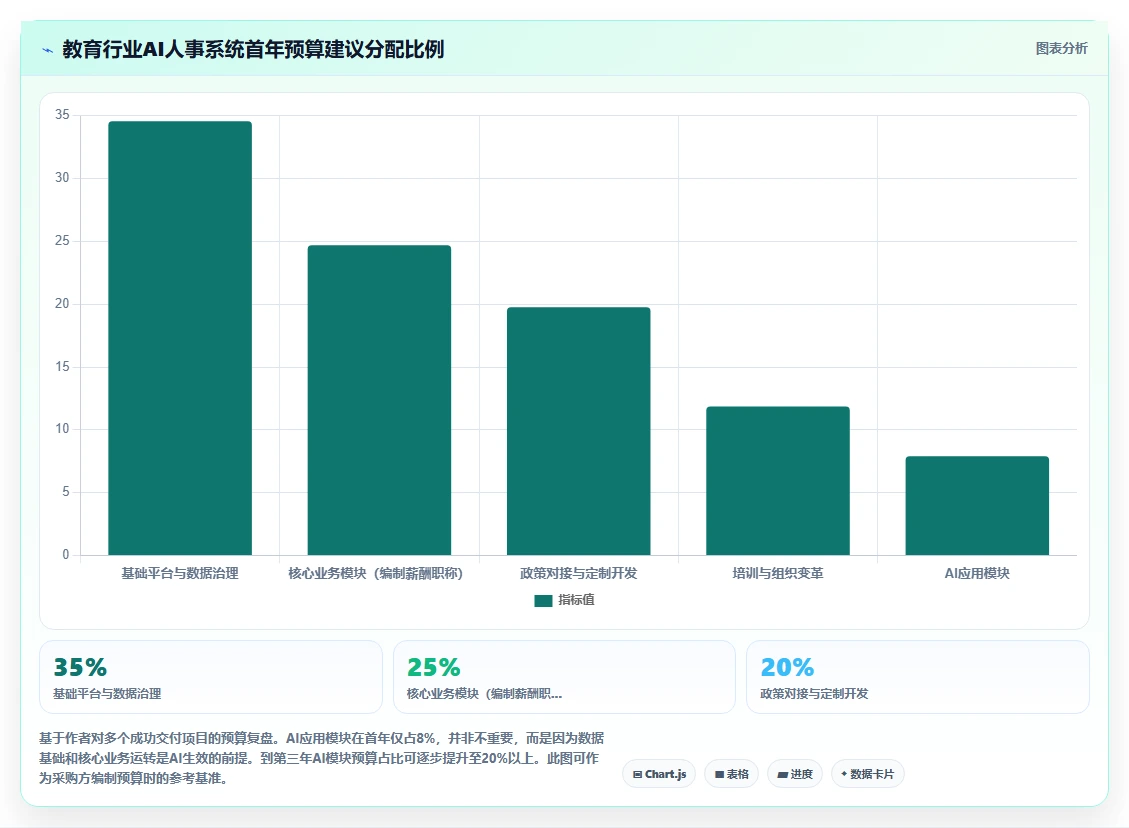The height and width of the screenshot is (828, 1129).
Task: Select the 数据卡片 tag button
Action: tap(868, 774)
